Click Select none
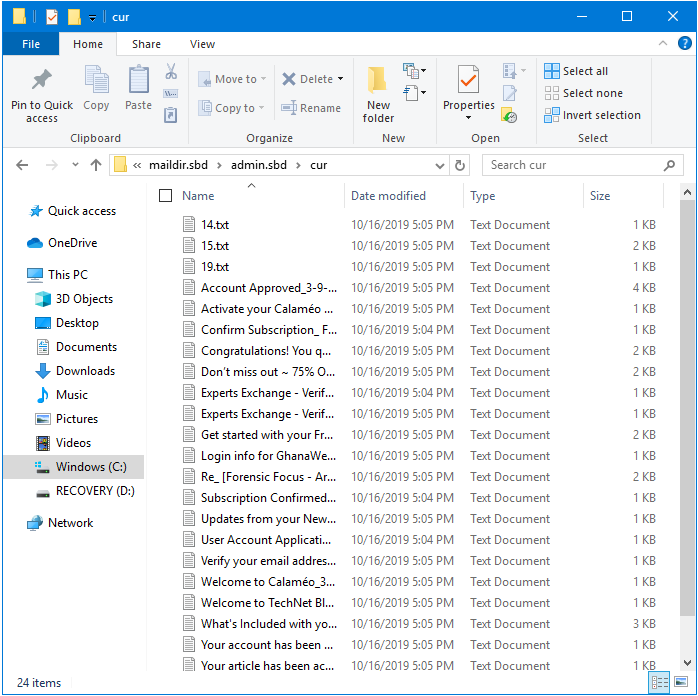The image size is (698, 696). (584, 93)
